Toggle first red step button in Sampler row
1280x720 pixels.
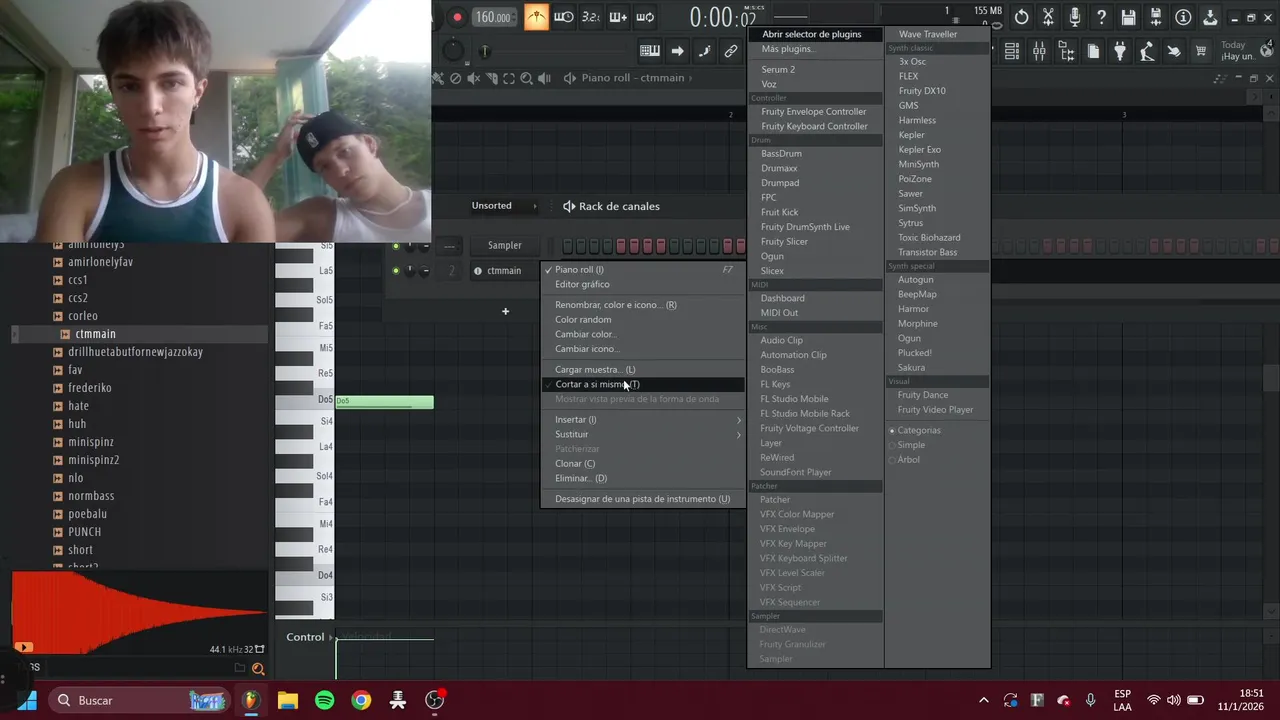click(621, 246)
